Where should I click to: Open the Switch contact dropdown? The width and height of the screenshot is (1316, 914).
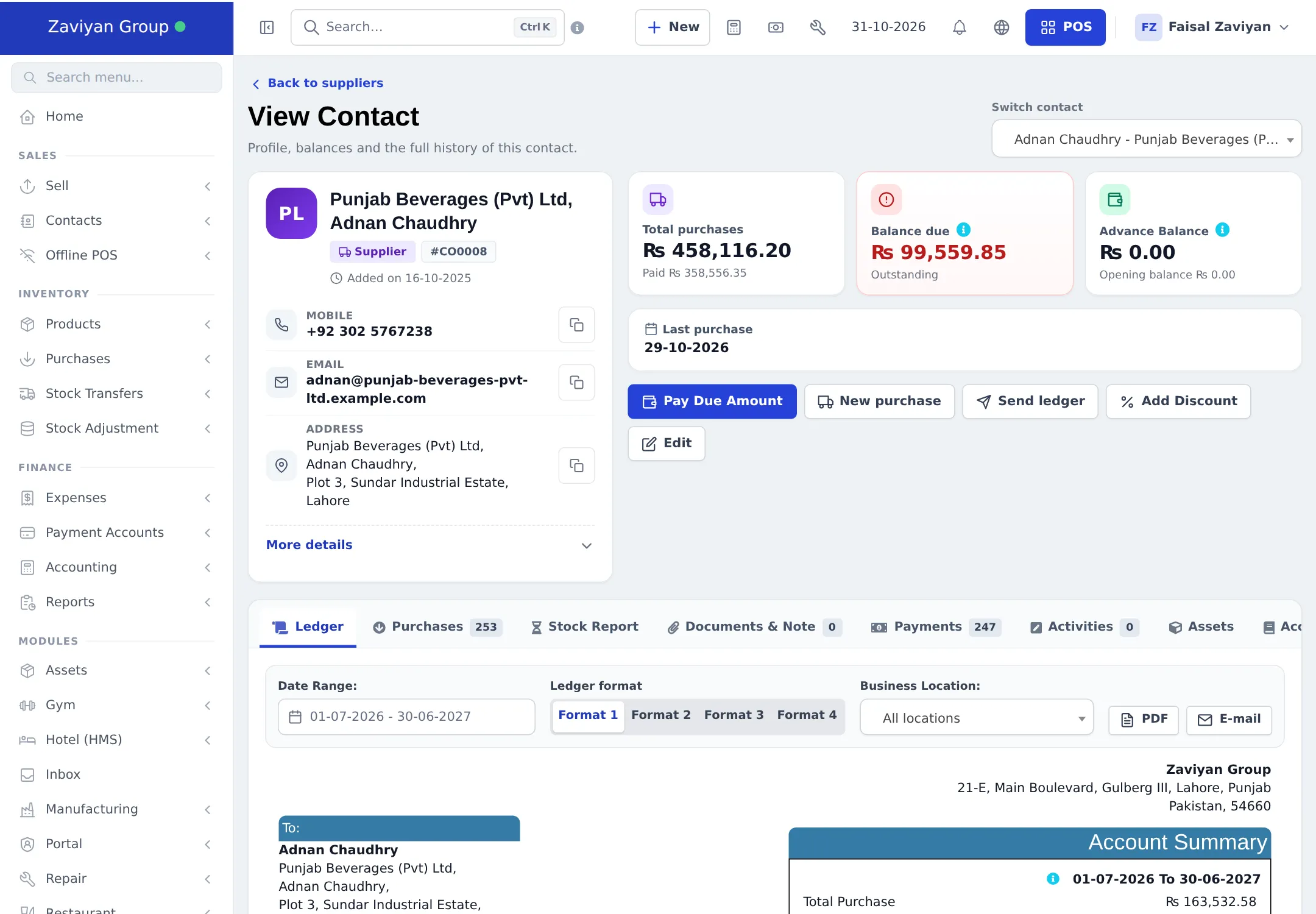click(1146, 139)
